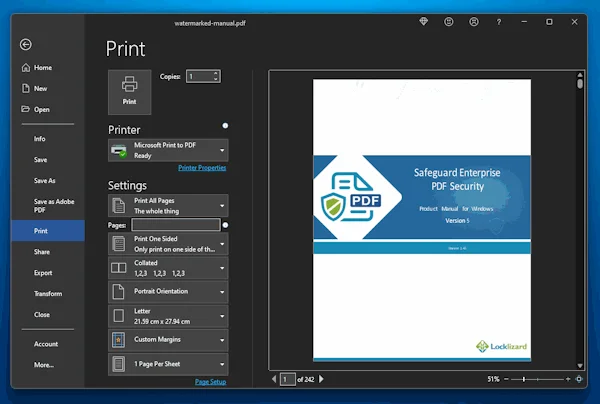Click the preview vertical scrollbar thumb
The height and width of the screenshot is (404, 600).
pos(580,84)
